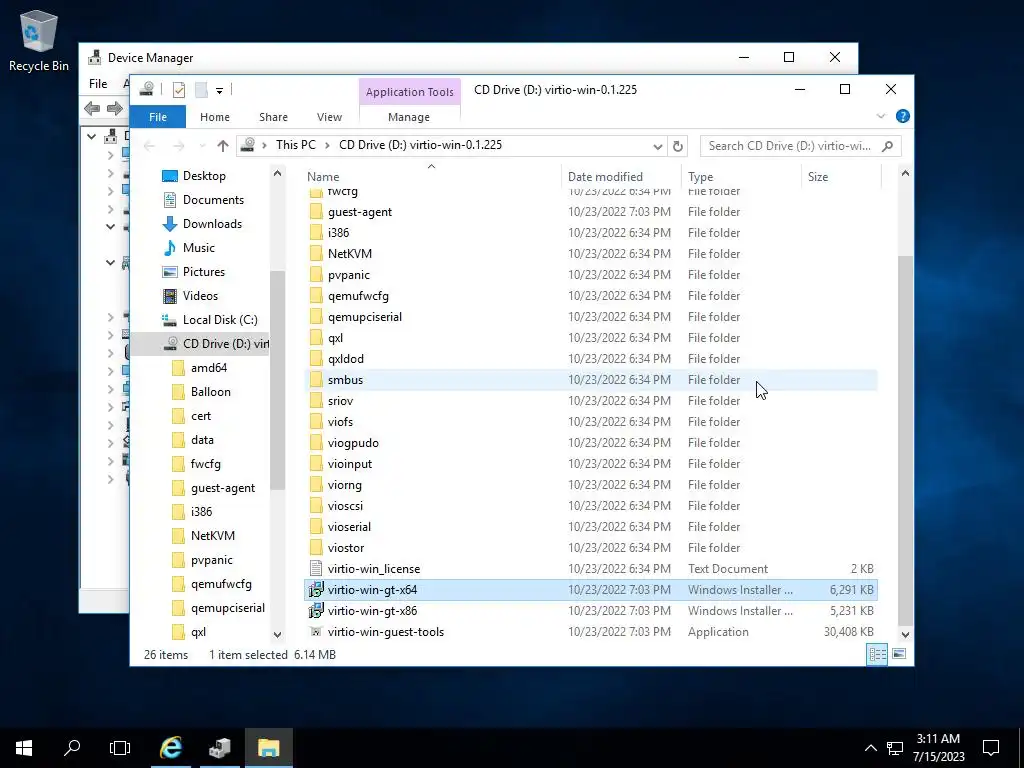The image size is (1024, 768).
Task: Click This PC in the address breadcrumb
Action: pyautogui.click(x=295, y=145)
